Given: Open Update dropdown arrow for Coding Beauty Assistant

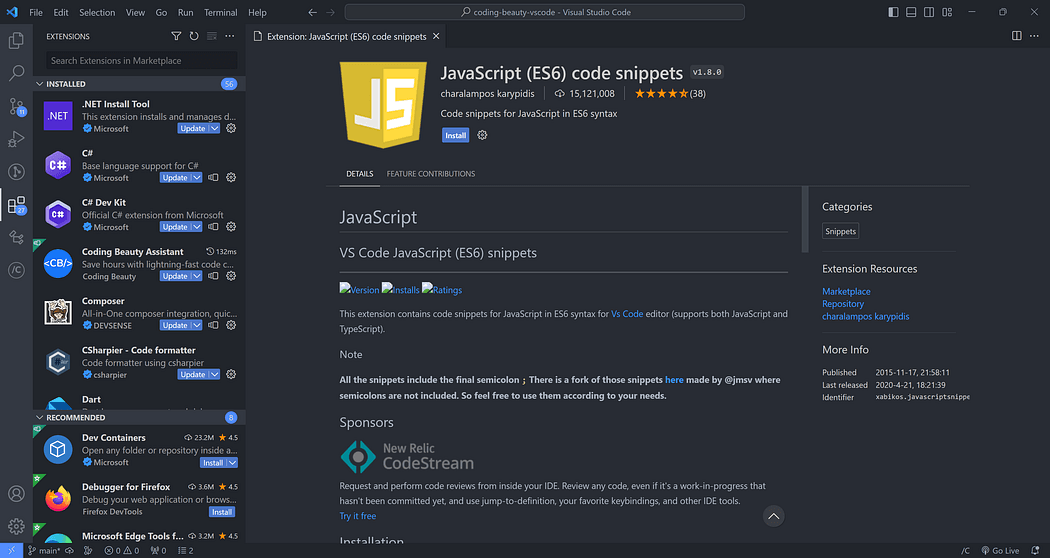Looking at the screenshot, I should pyautogui.click(x=197, y=276).
